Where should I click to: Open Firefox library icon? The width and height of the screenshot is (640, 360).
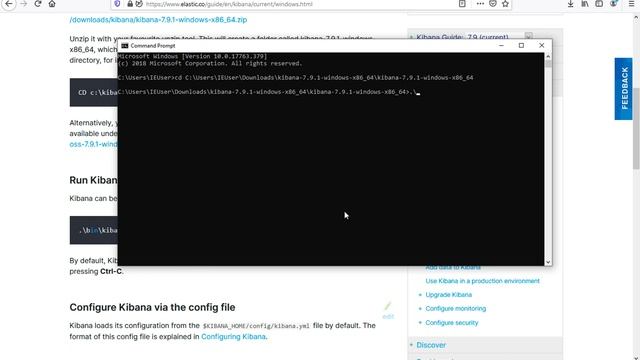coord(585,4)
